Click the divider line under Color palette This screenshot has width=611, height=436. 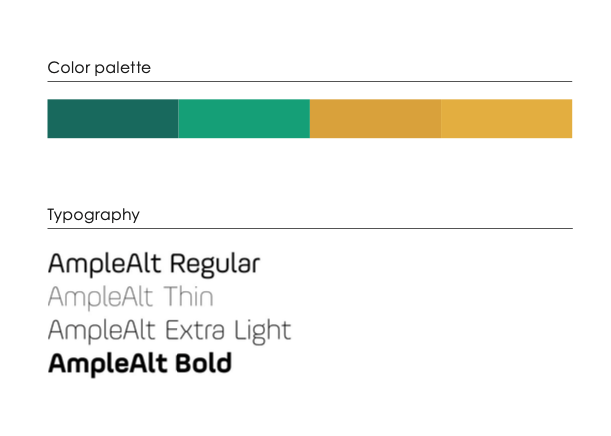pos(309,82)
